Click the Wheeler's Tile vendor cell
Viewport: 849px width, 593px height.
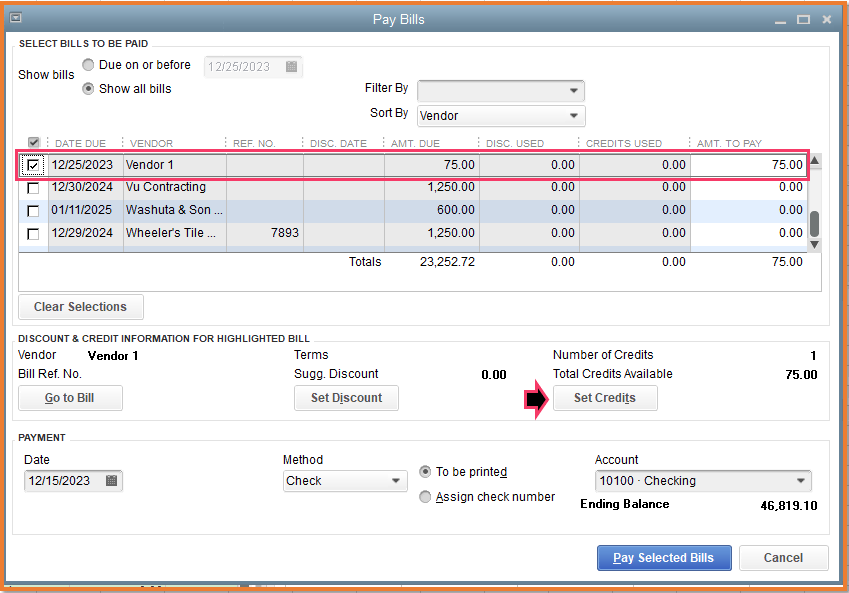(175, 233)
